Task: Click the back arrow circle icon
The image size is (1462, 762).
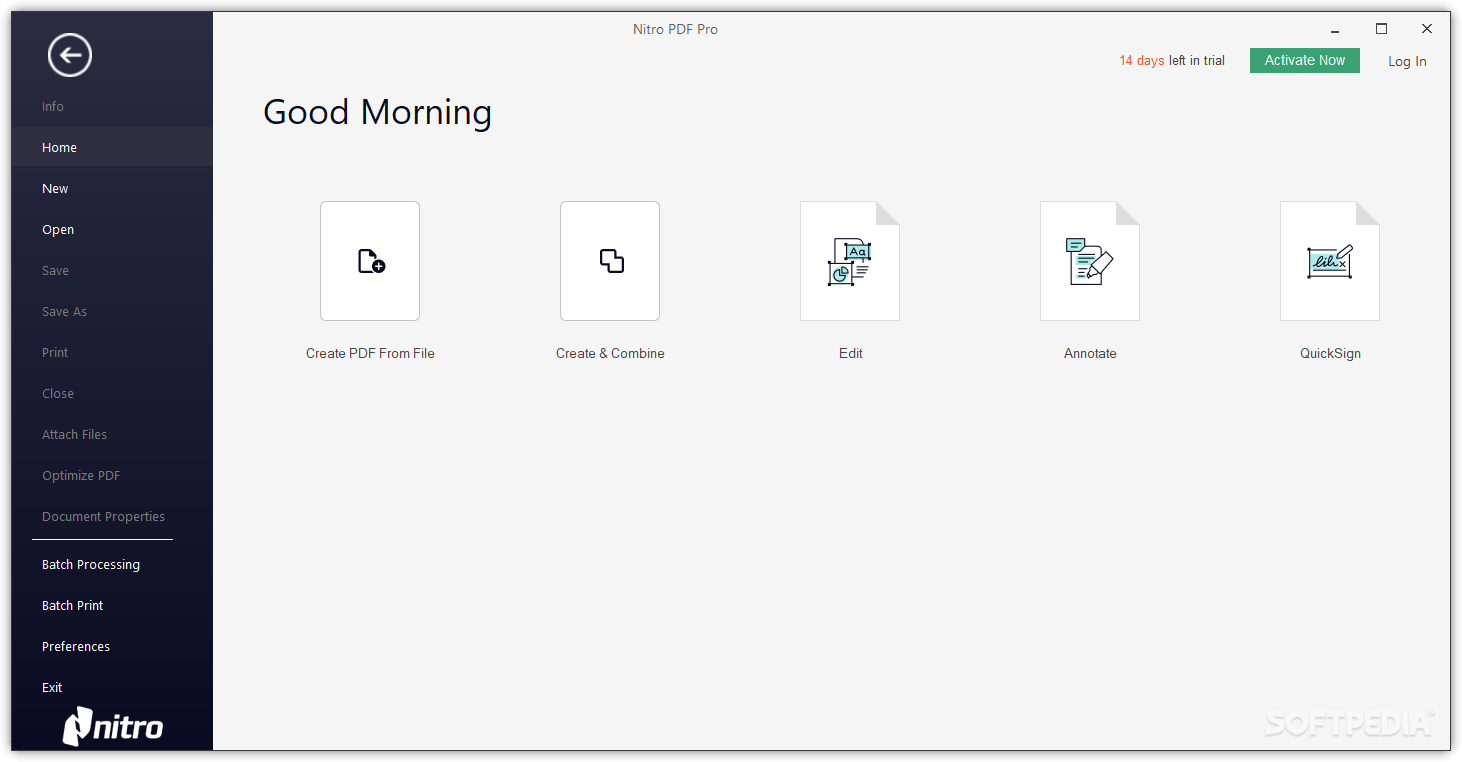Action: pyautogui.click(x=70, y=55)
